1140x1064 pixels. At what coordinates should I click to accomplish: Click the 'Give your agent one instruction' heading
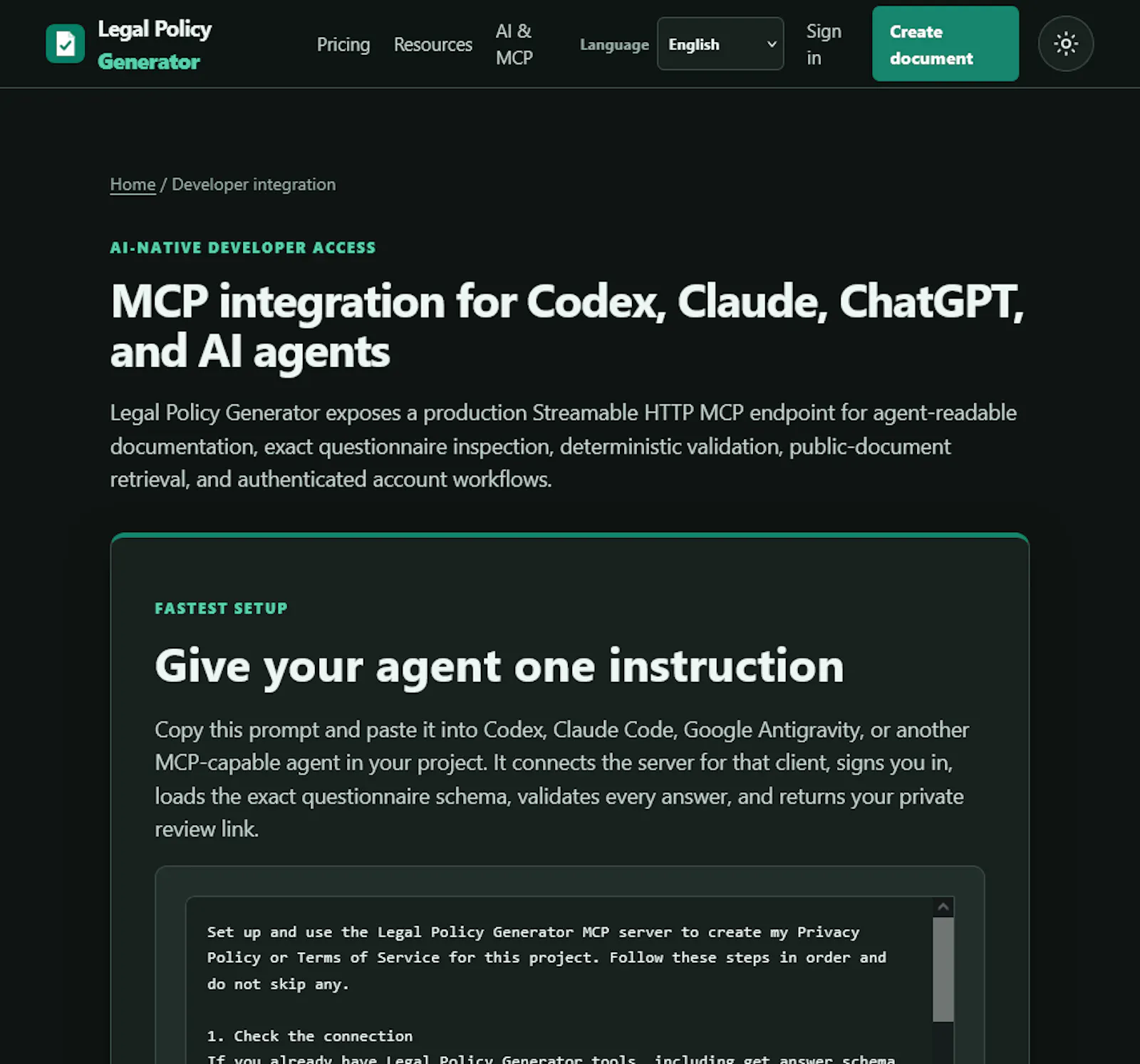[x=499, y=666]
